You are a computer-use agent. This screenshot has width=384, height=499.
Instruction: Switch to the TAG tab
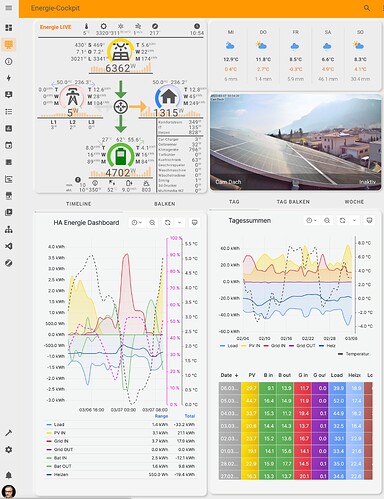click(x=234, y=202)
